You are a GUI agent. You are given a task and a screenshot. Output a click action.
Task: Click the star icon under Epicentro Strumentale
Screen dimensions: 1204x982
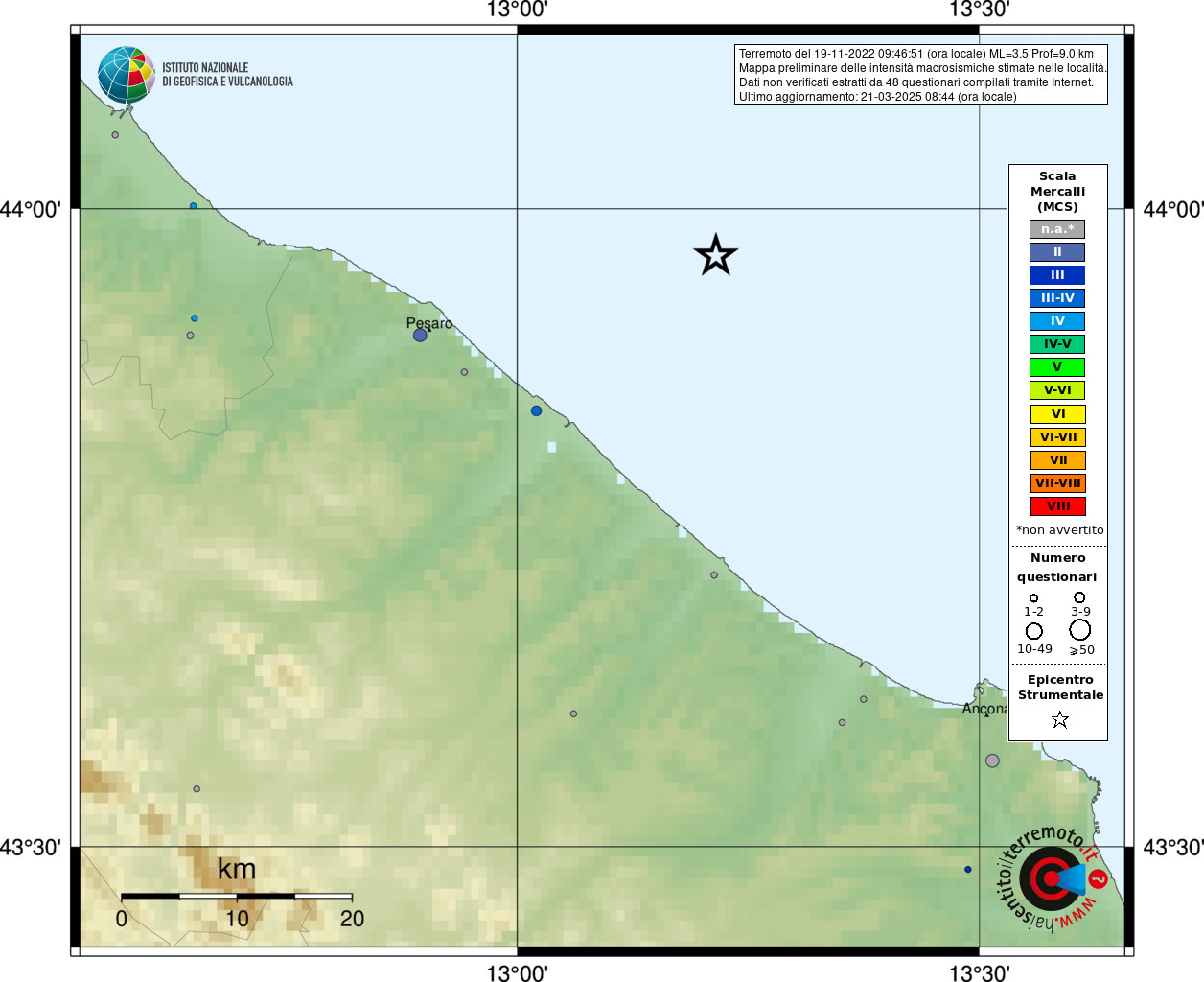tap(1060, 719)
